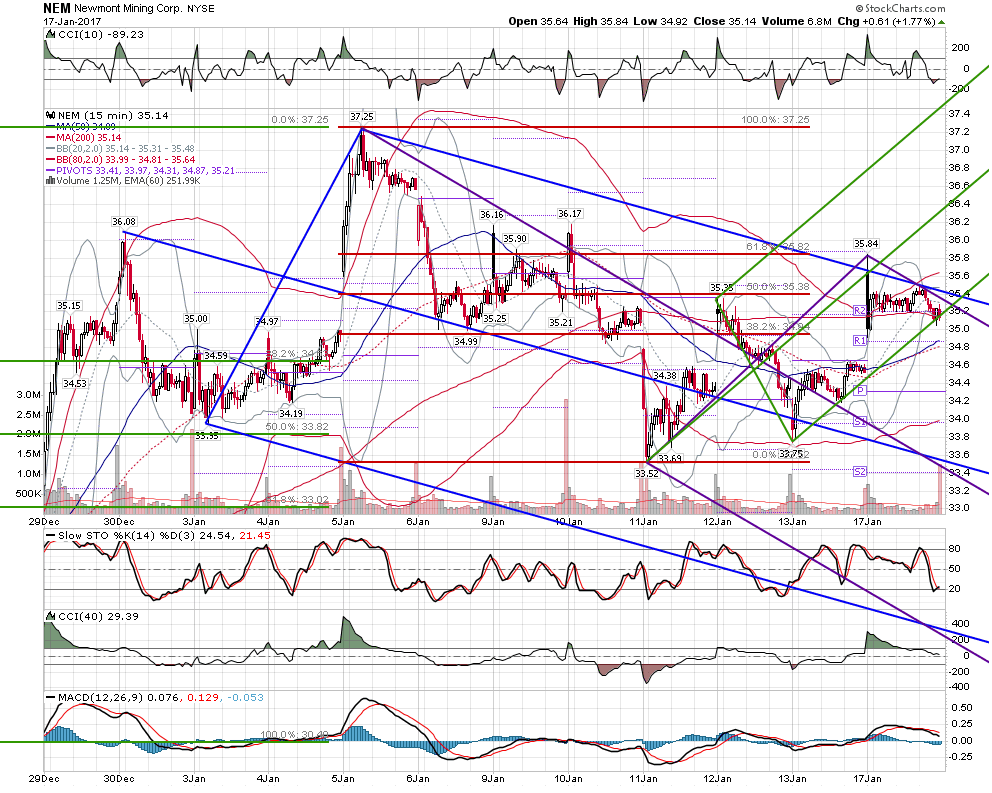Select the R2 pivot marker
This screenshot has height=793, width=992.
860,311
